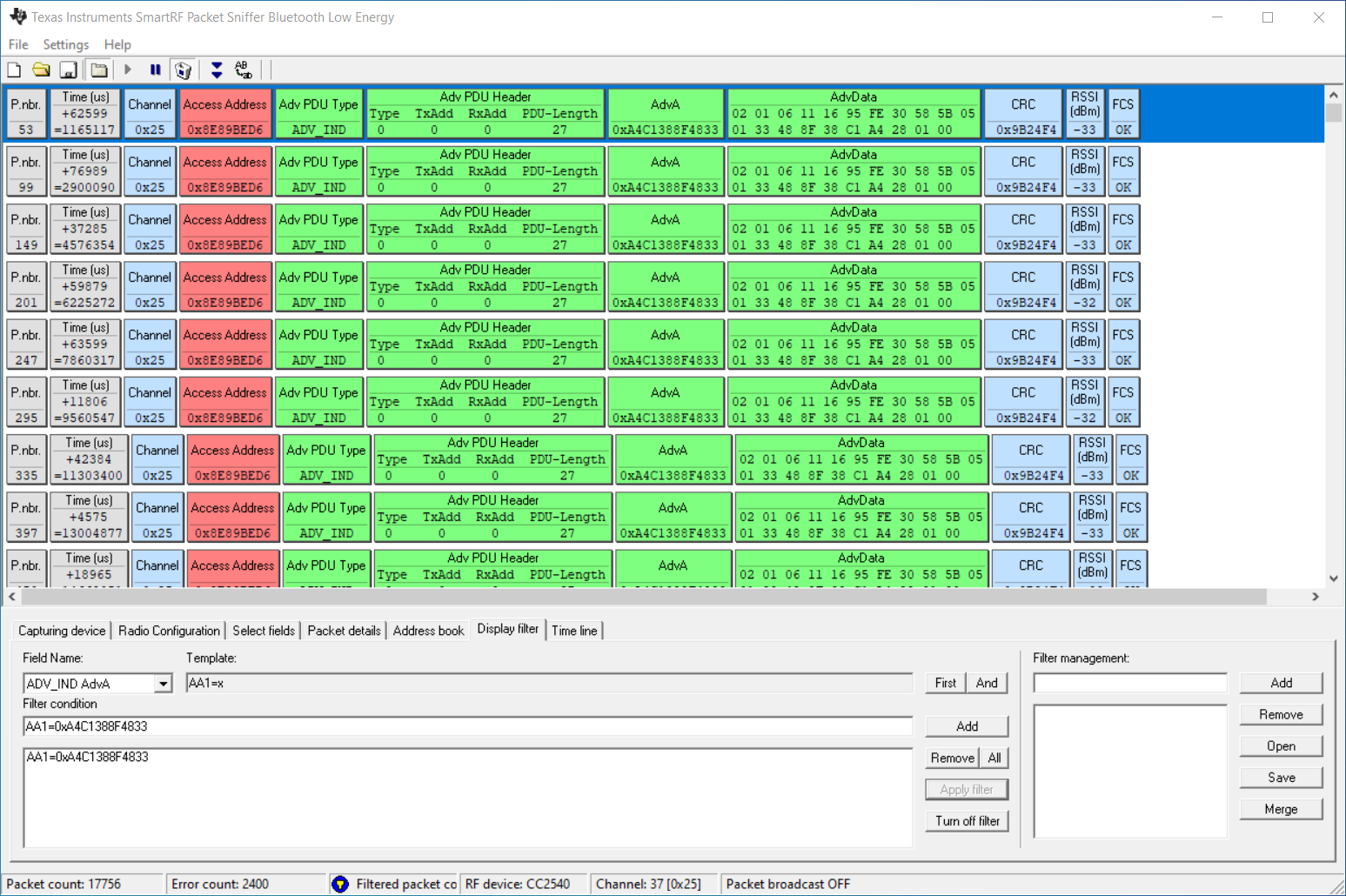Select packet number 99 cell
This screenshot has width=1346, height=896.
[x=26, y=171]
